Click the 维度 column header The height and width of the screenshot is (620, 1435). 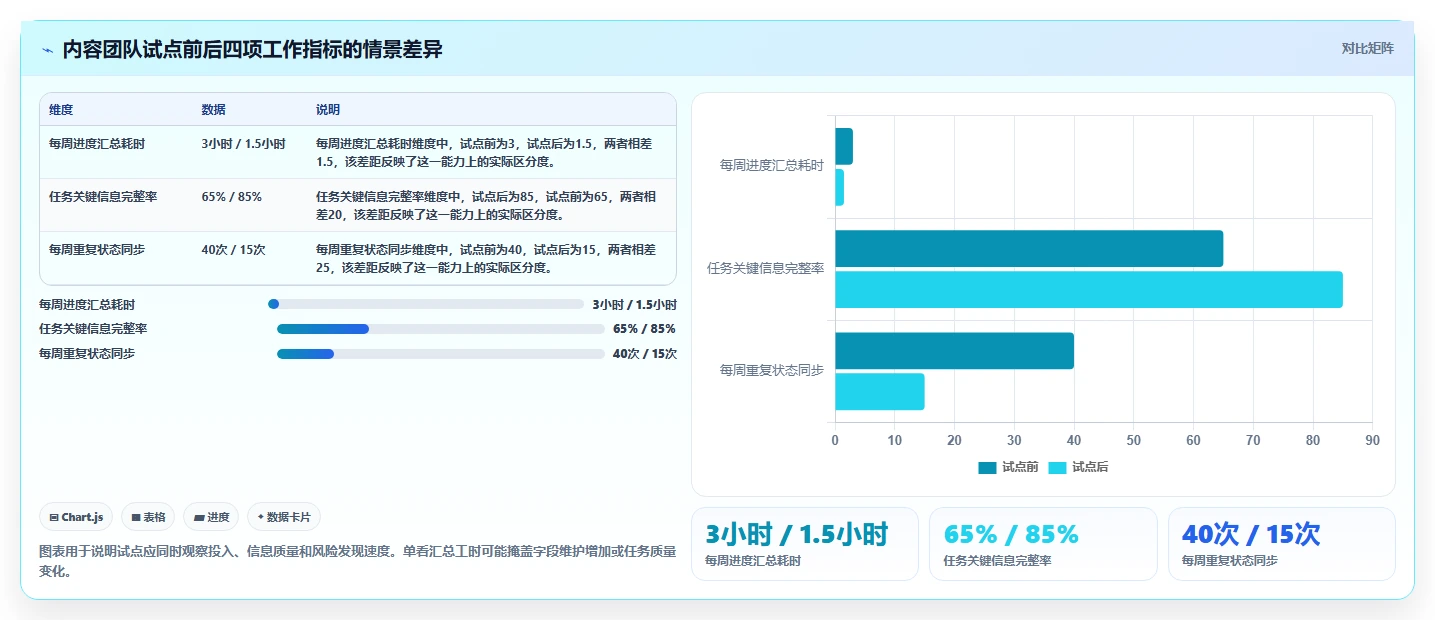(61, 110)
